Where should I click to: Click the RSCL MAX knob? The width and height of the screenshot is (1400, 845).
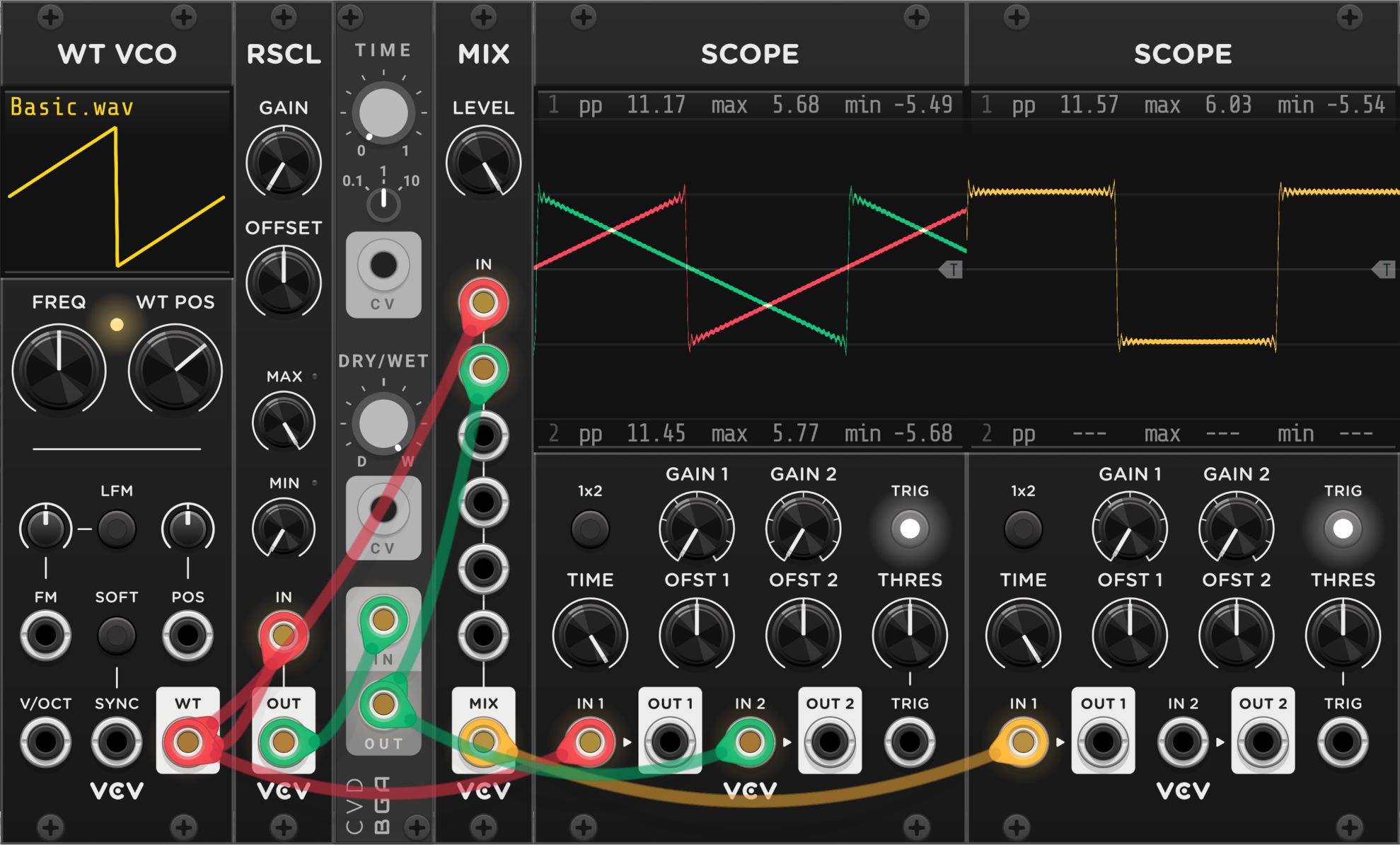click(283, 423)
